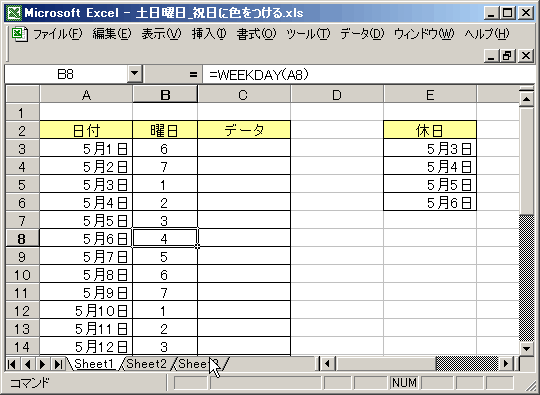The image size is (540, 395).
Task: Click the Name Box showing B8
Action: pyautogui.click(x=65, y=74)
